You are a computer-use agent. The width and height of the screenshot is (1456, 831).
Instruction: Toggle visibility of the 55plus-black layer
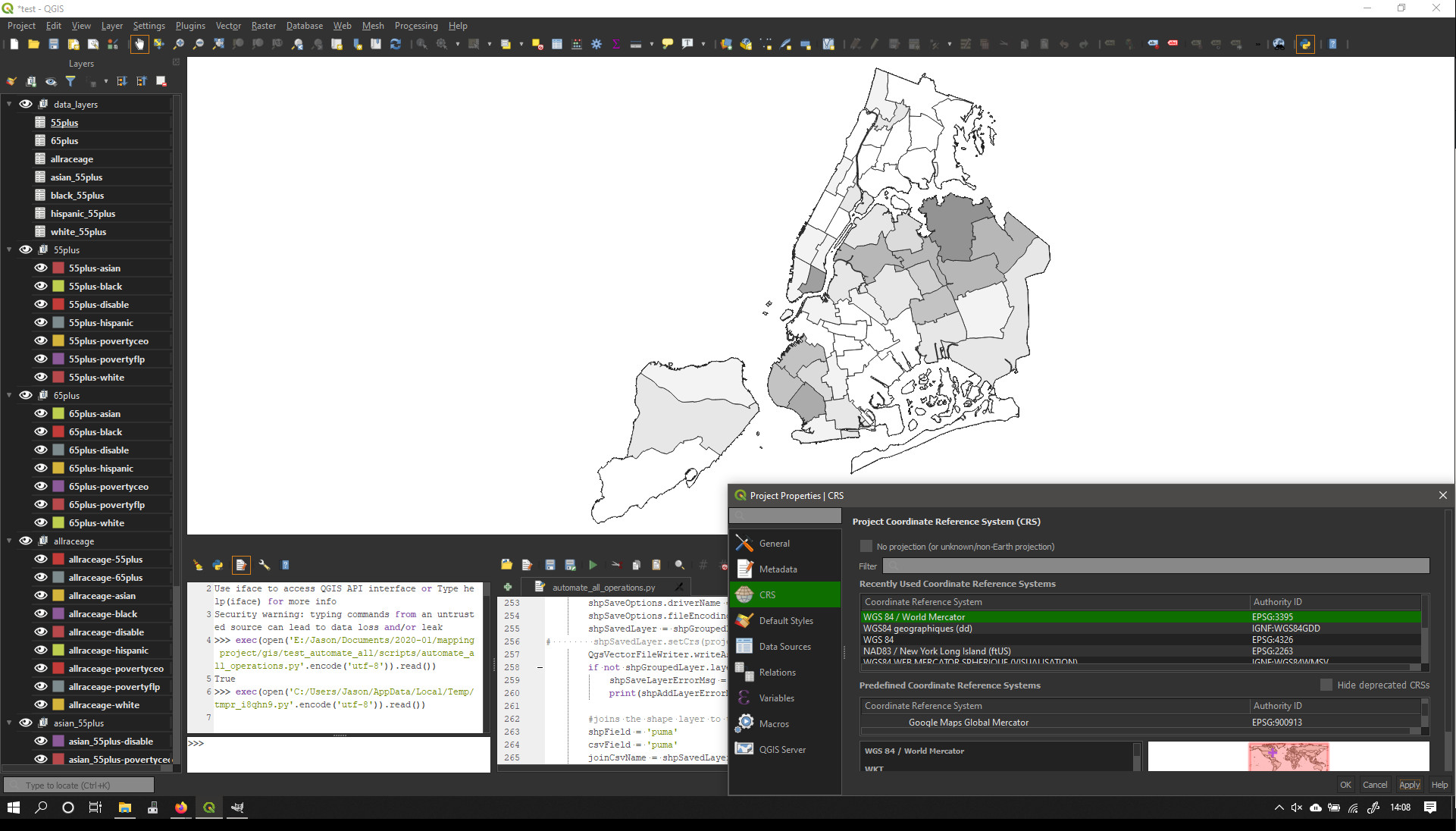coord(41,286)
